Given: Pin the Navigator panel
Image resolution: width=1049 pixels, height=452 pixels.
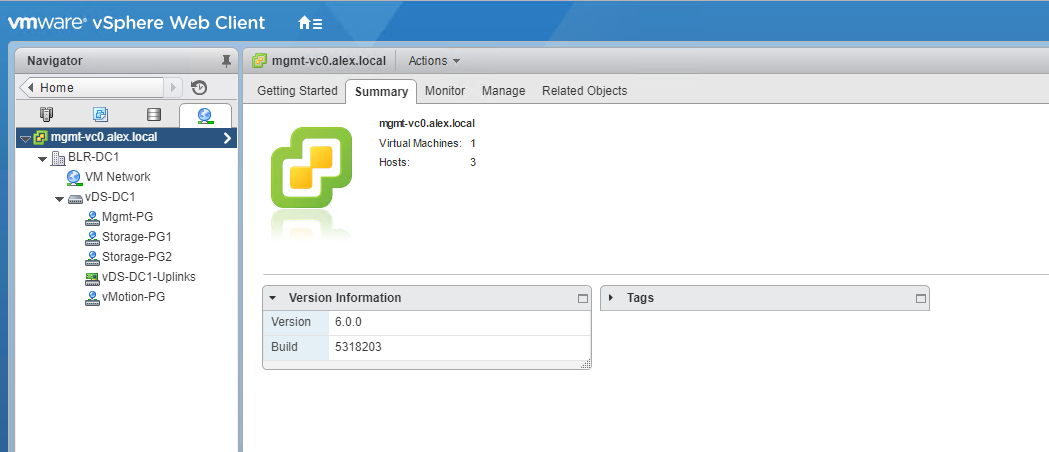Looking at the screenshot, I should [226, 61].
